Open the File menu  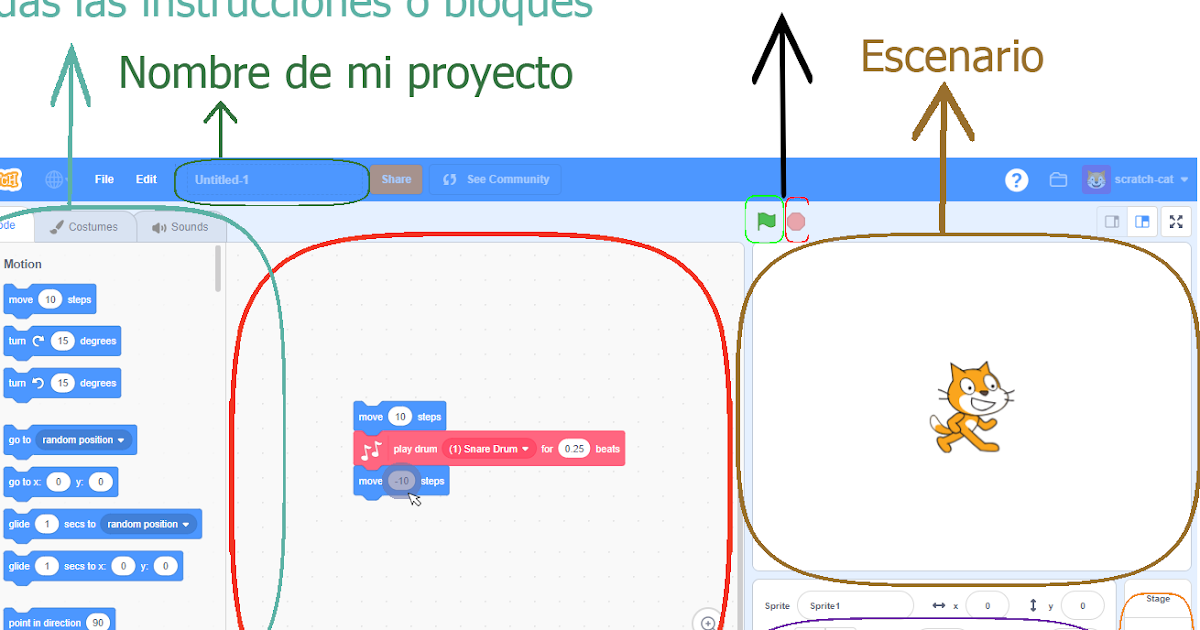click(103, 179)
